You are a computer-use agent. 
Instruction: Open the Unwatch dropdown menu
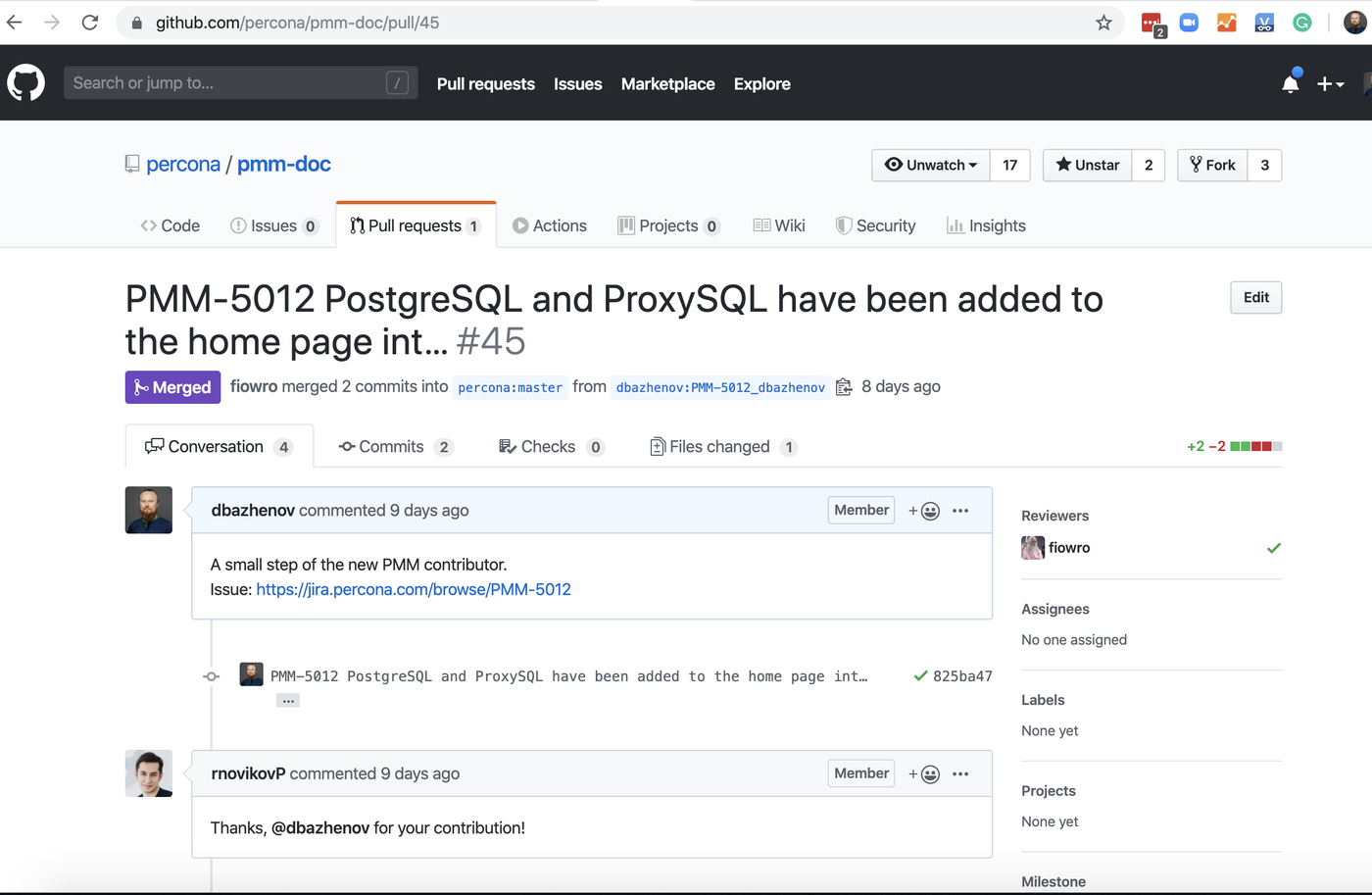929,165
